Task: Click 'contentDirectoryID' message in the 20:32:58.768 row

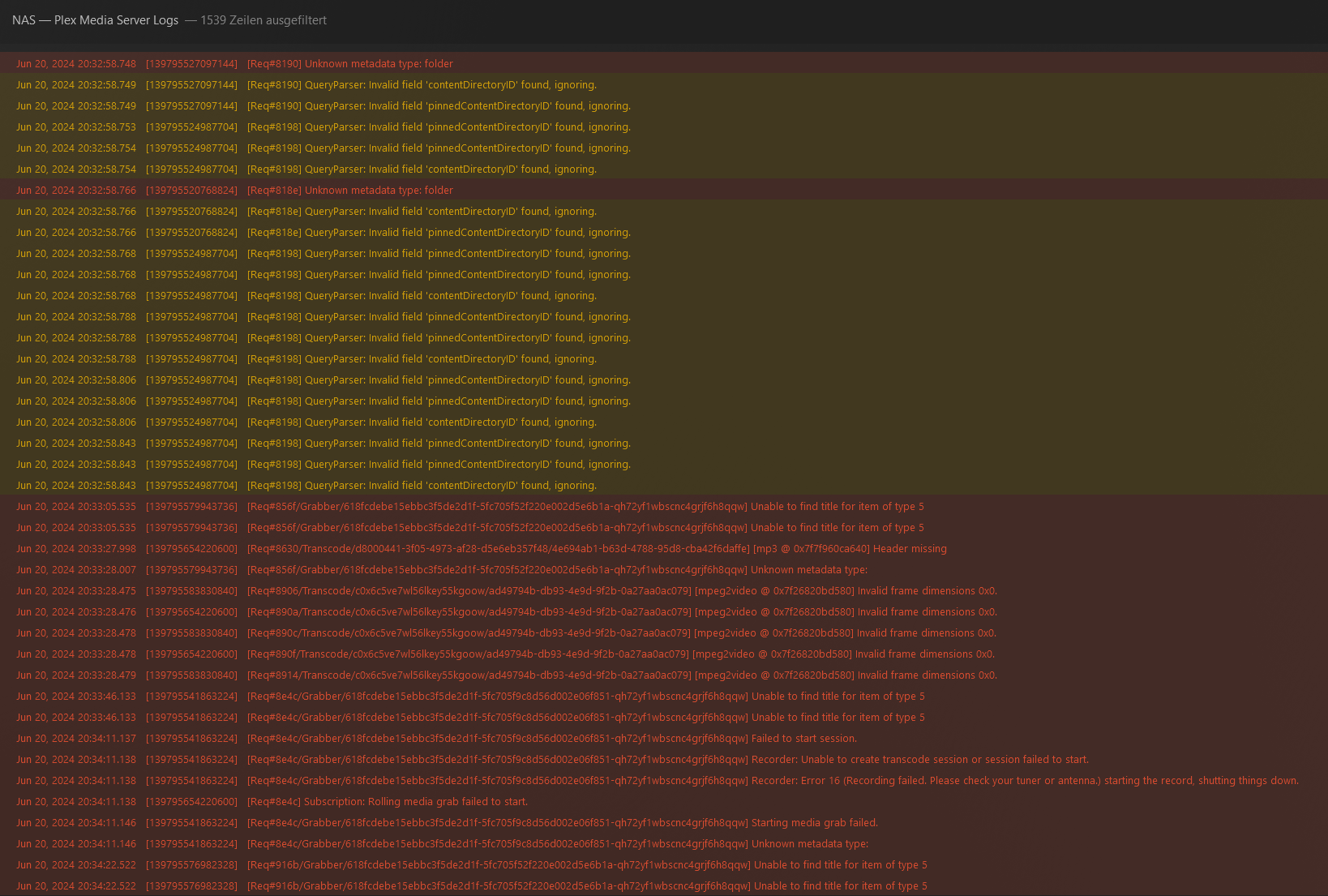Action: pyautogui.click(x=422, y=295)
